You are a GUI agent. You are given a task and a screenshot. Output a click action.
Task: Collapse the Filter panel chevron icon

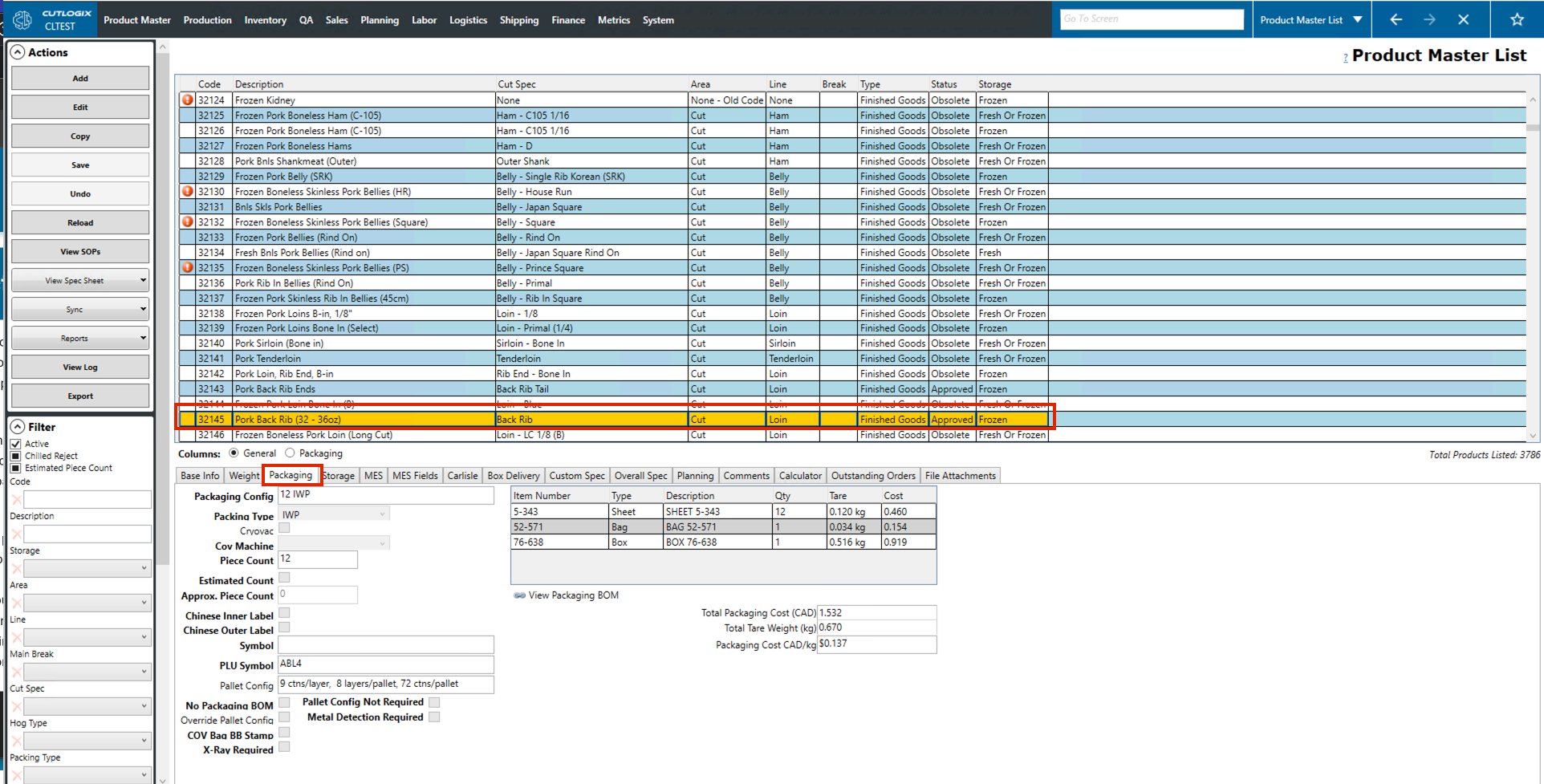point(18,427)
